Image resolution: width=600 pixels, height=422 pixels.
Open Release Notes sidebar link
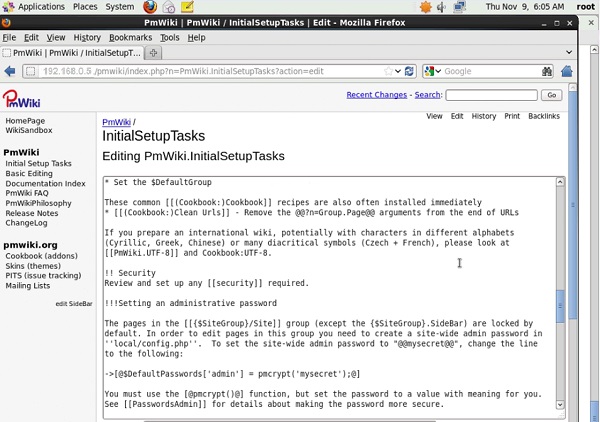(32, 213)
